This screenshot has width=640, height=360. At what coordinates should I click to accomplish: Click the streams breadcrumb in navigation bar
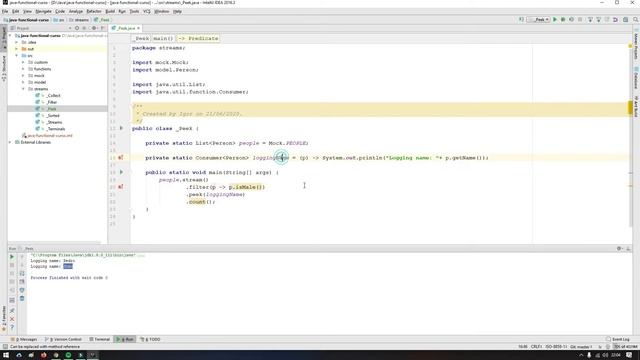(x=79, y=20)
